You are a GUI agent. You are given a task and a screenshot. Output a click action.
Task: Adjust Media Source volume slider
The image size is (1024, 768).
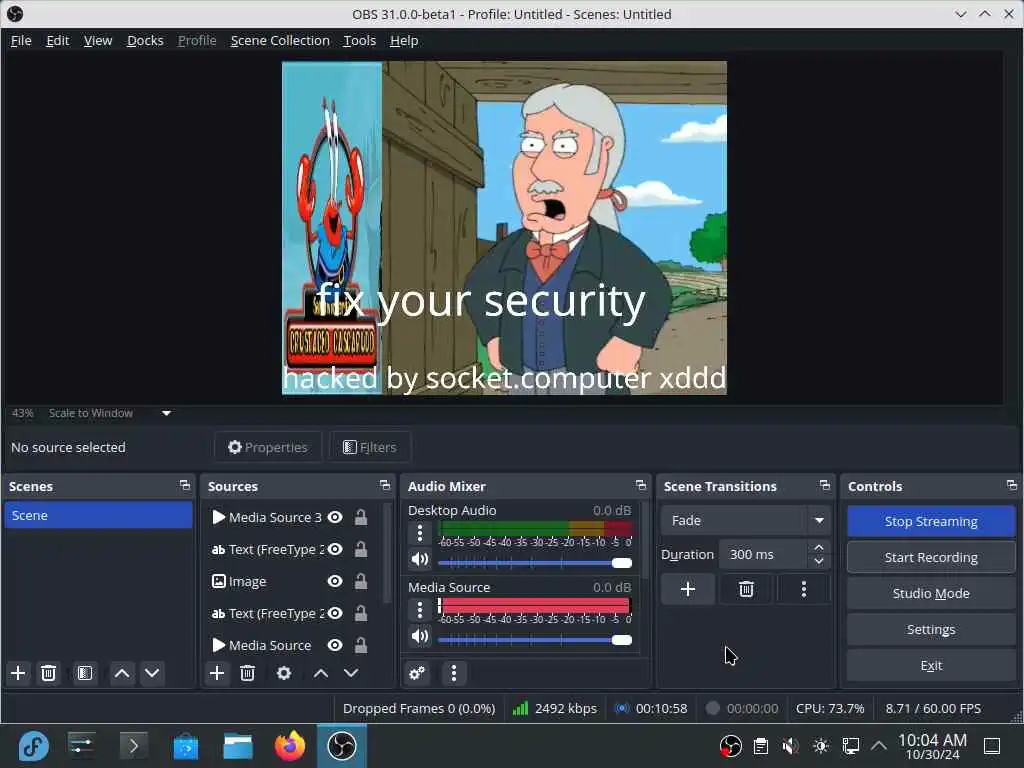tap(535, 640)
